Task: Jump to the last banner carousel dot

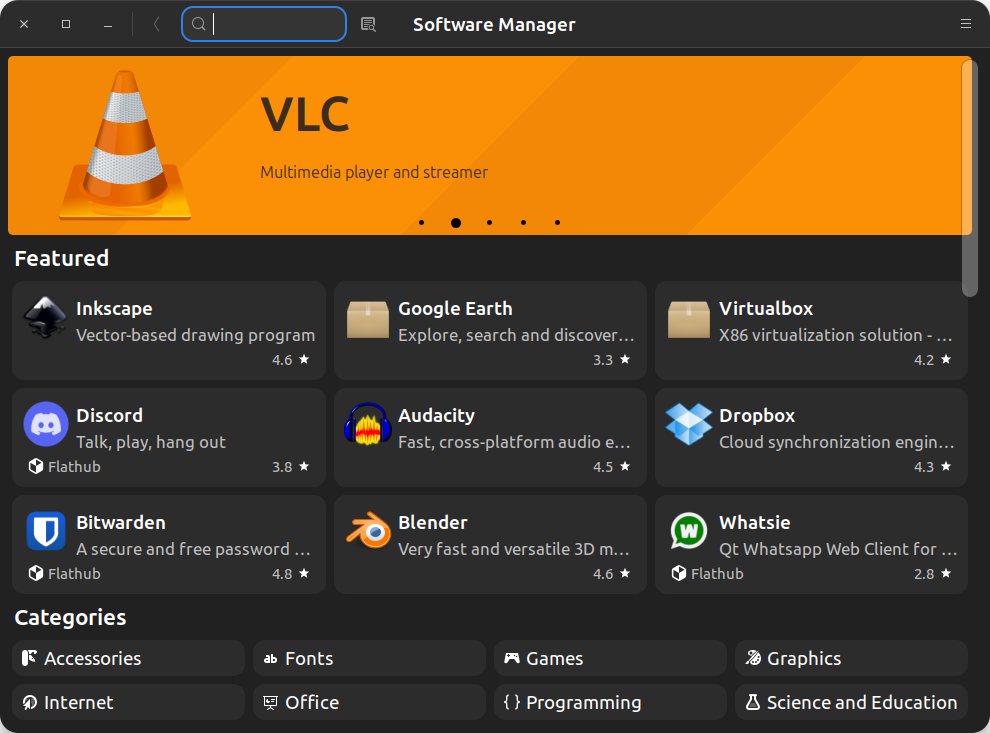Action: tap(557, 223)
